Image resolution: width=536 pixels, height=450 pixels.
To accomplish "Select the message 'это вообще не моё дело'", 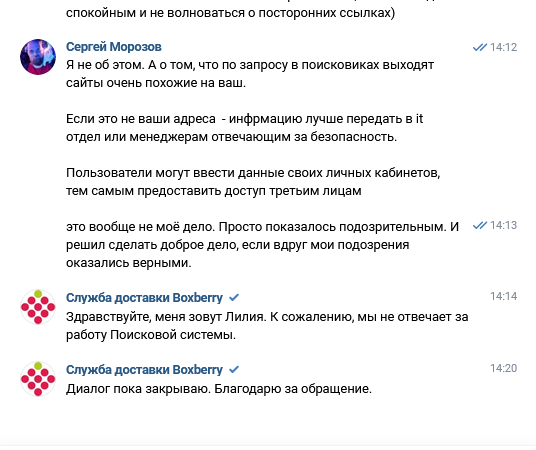I will pos(262,245).
